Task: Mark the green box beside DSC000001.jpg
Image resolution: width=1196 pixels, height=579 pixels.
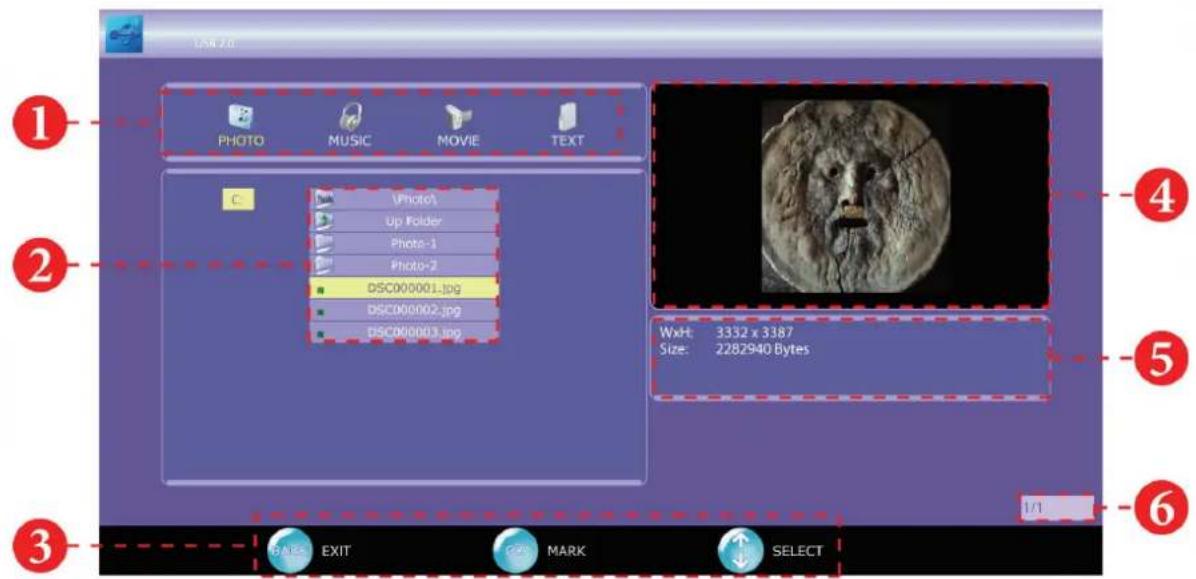Action: tap(321, 290)
